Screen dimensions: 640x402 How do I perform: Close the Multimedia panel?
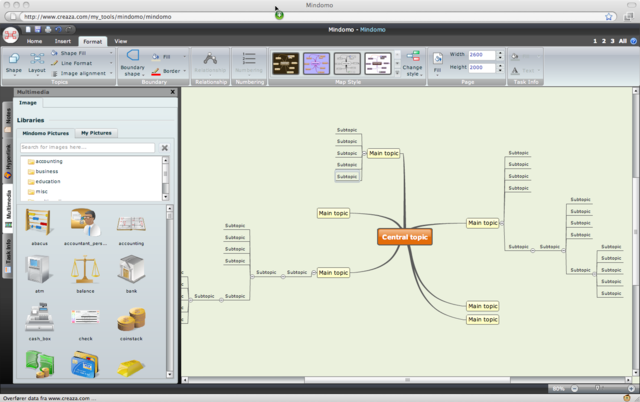pos(172,92)
